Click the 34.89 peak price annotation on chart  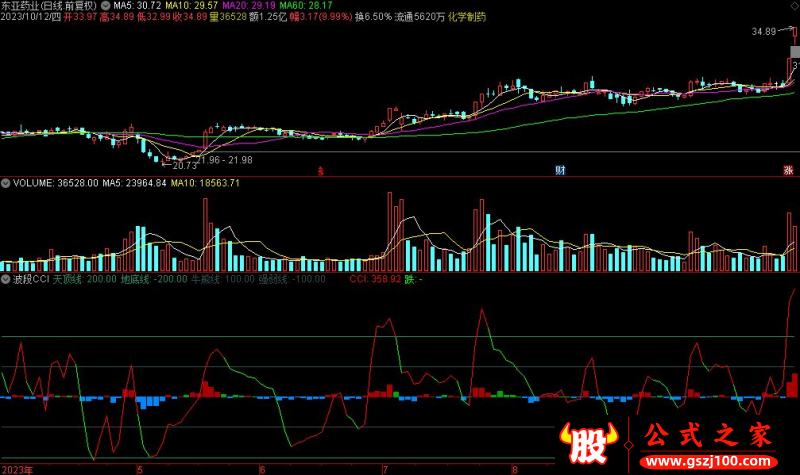(x=764, y=32)
